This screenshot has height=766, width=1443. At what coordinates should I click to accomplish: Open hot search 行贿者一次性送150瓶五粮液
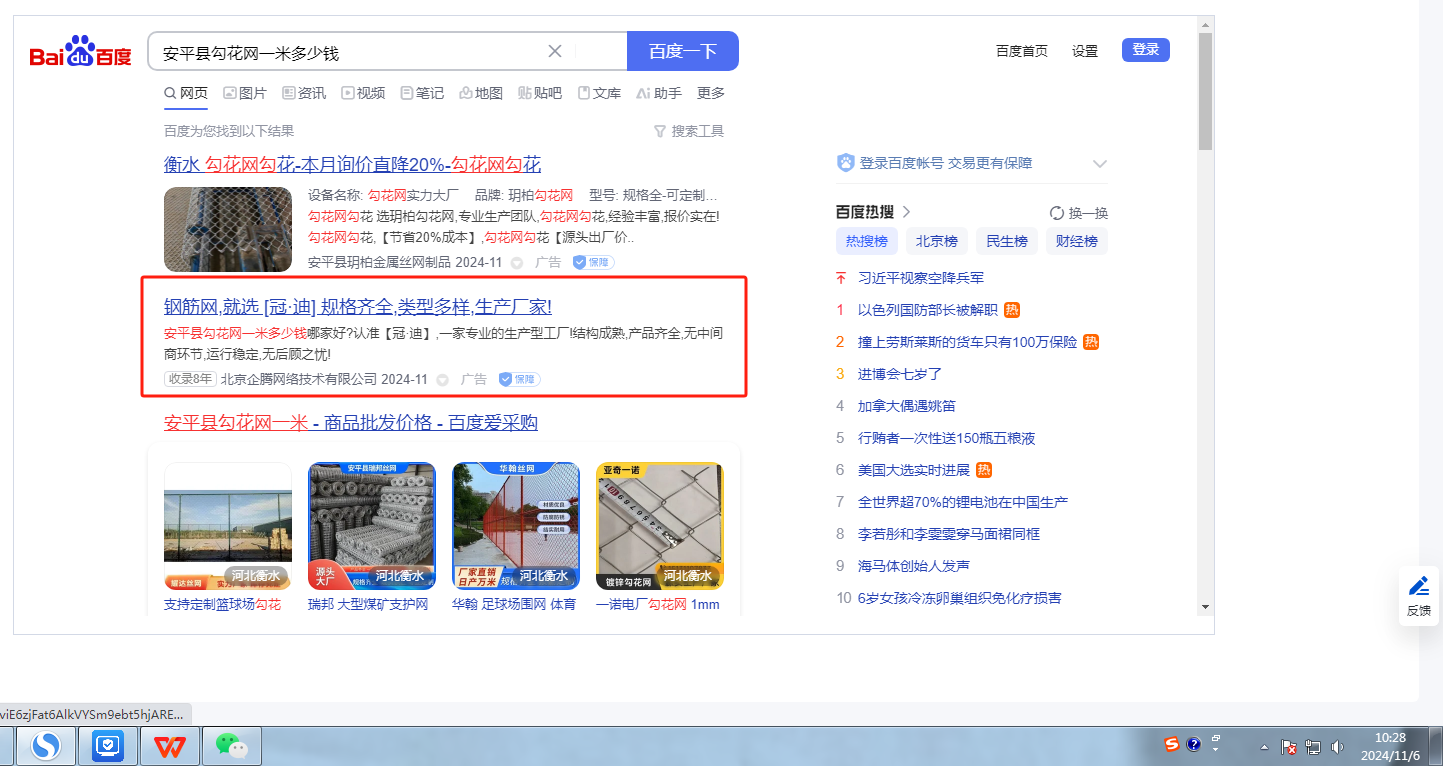tap(947, 437)
